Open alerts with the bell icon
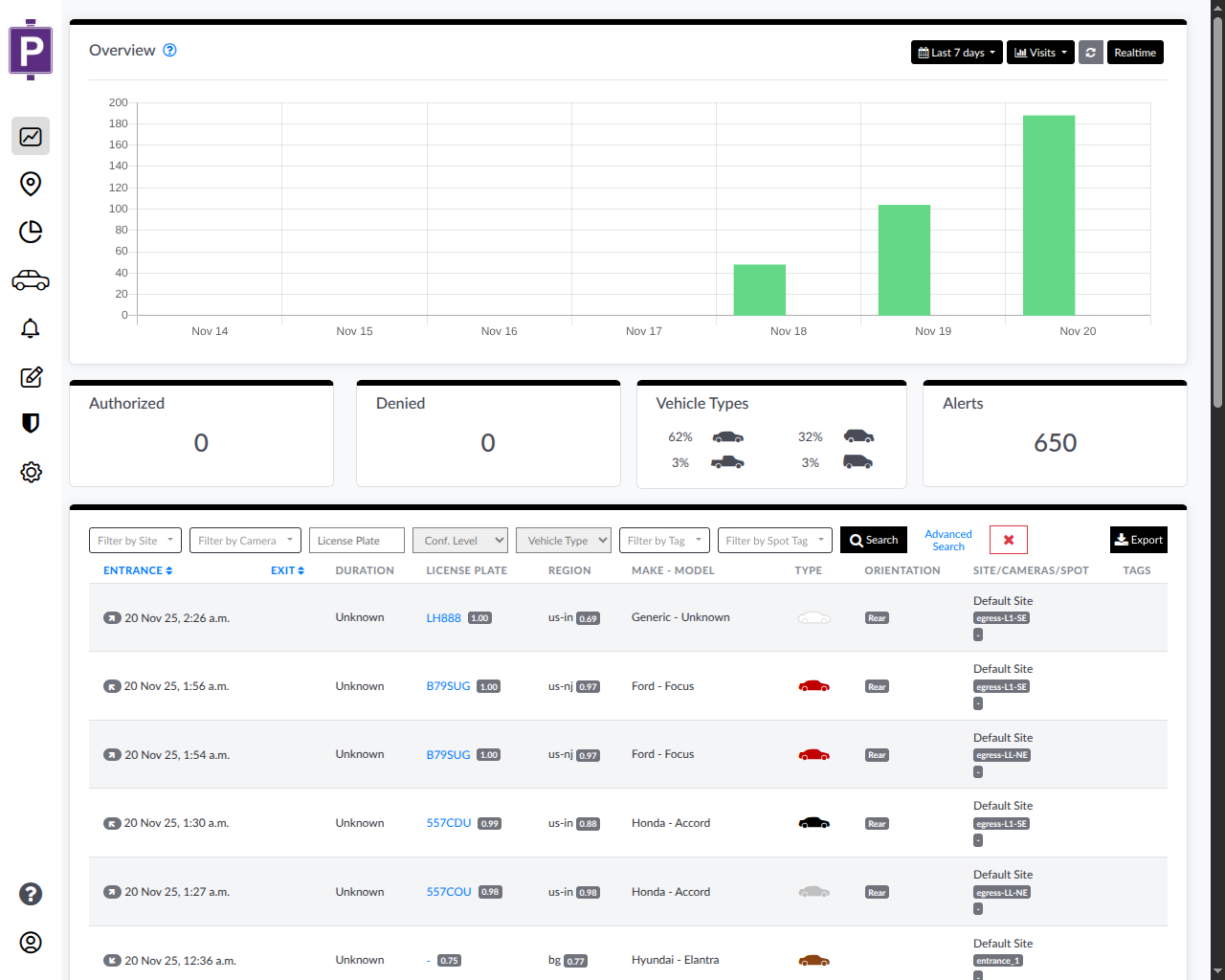1225x980 pixels. tap(30, 328)
